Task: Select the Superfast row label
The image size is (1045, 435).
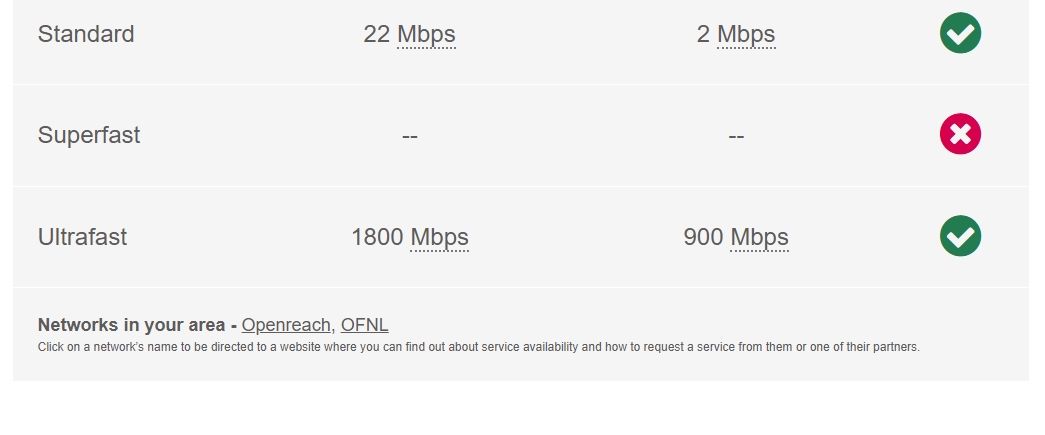Action: tap(89, 135)
